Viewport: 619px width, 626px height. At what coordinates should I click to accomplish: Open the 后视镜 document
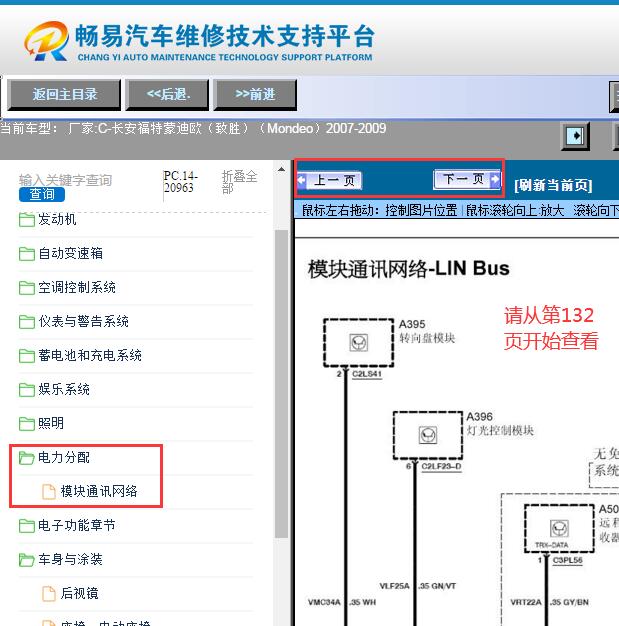coord(79,593)
